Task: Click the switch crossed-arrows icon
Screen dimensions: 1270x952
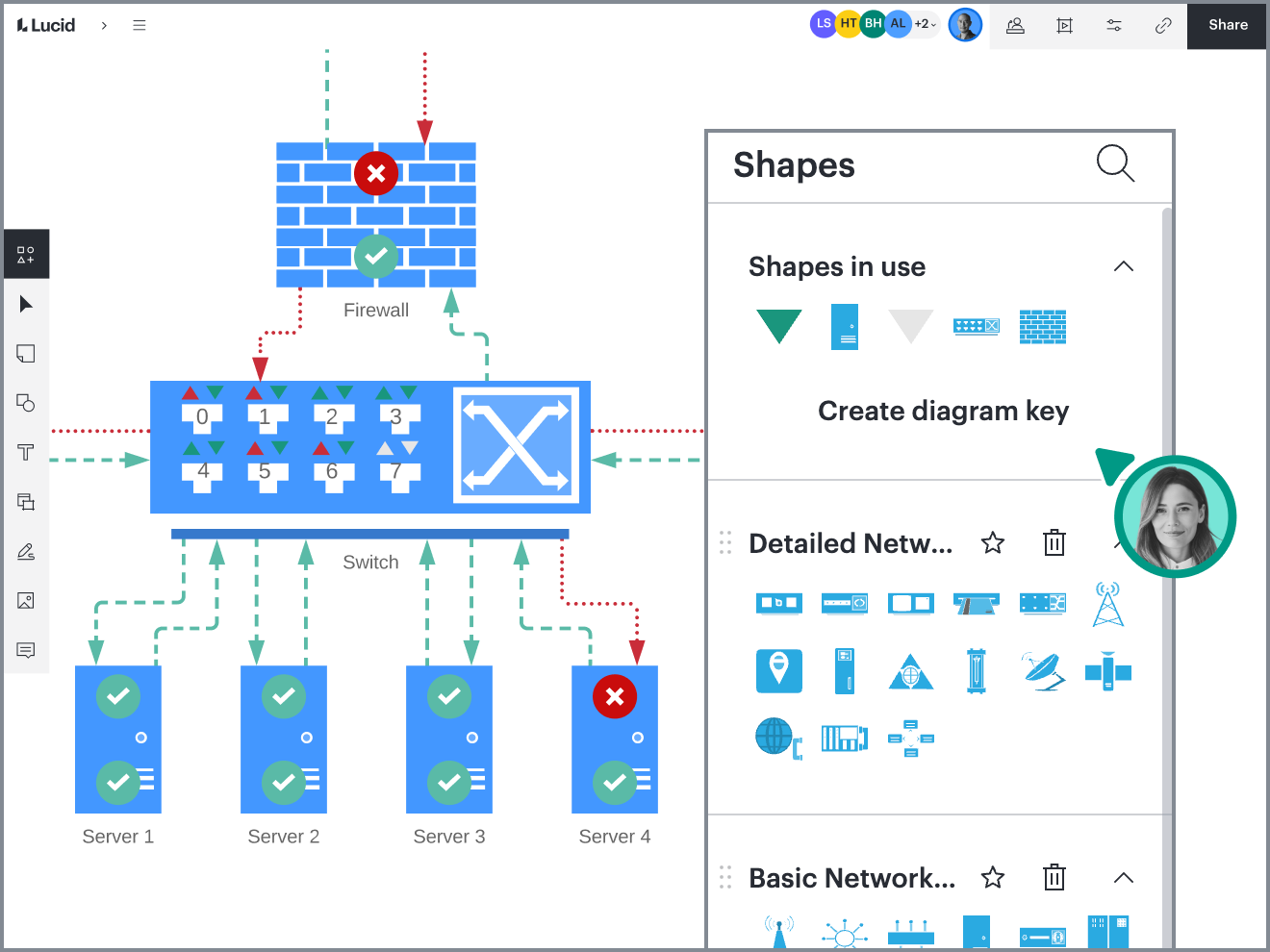Action: (516, 445)
